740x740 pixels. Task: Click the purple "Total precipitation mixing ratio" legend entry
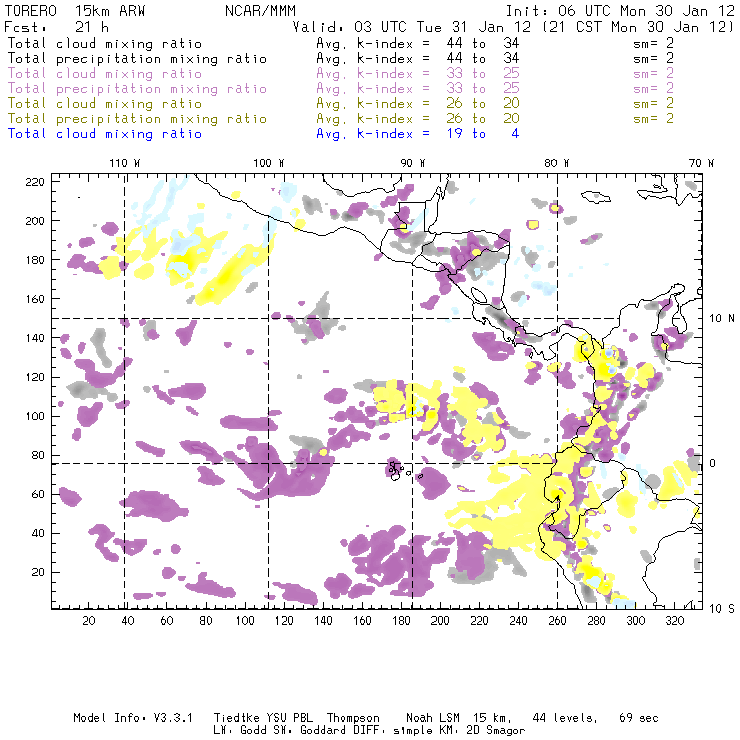137,89
